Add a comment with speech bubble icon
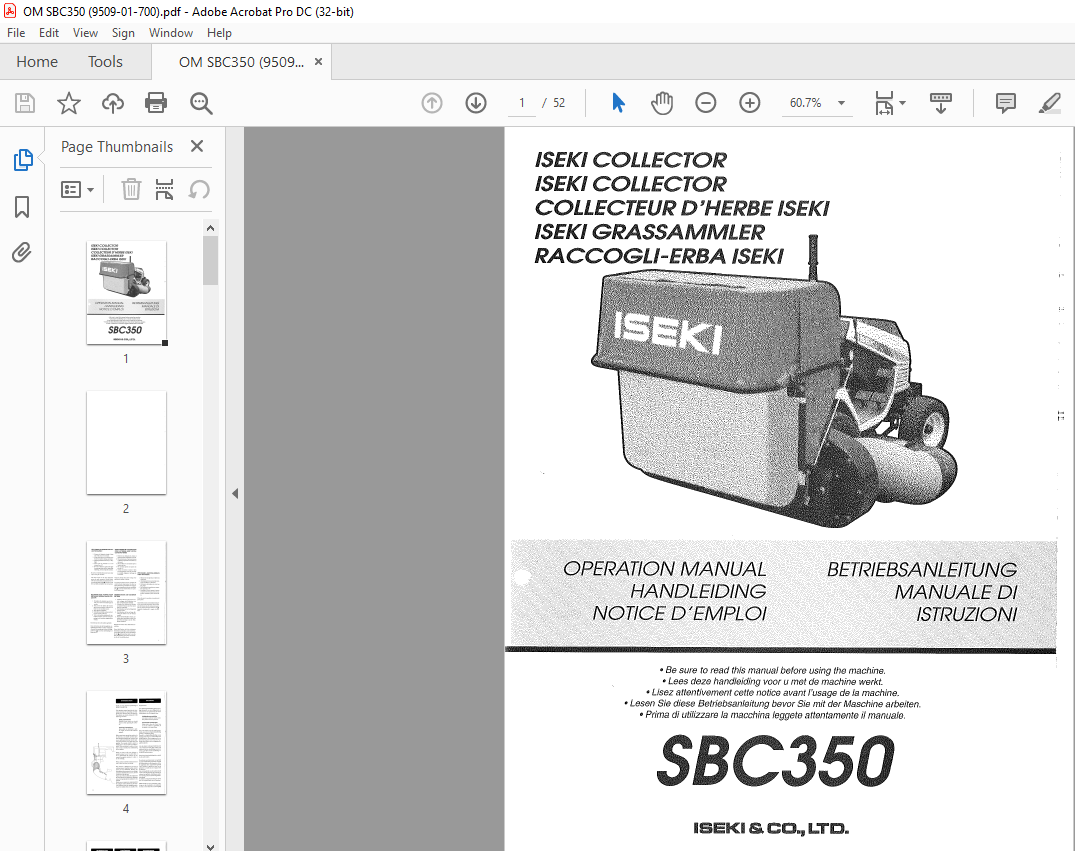The width and height of the screenshot is (1075, 851). [x=1005, y=103]
